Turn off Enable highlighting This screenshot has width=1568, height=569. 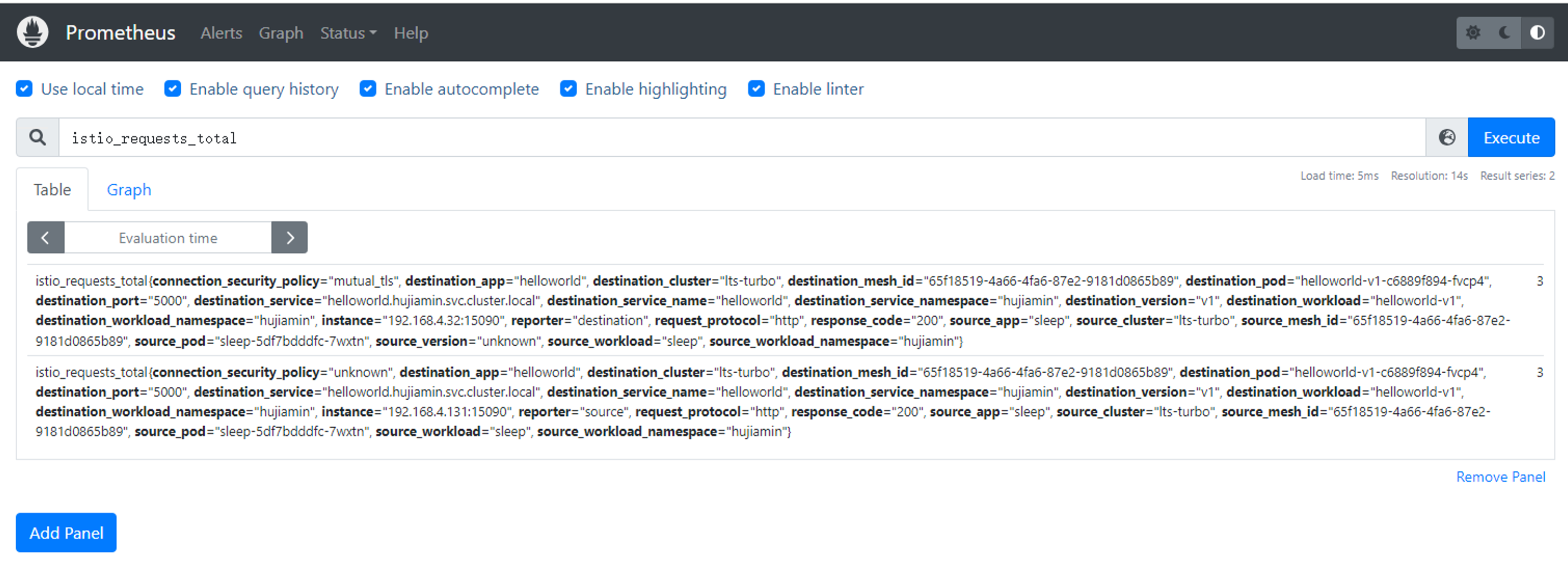pos(568,89)
